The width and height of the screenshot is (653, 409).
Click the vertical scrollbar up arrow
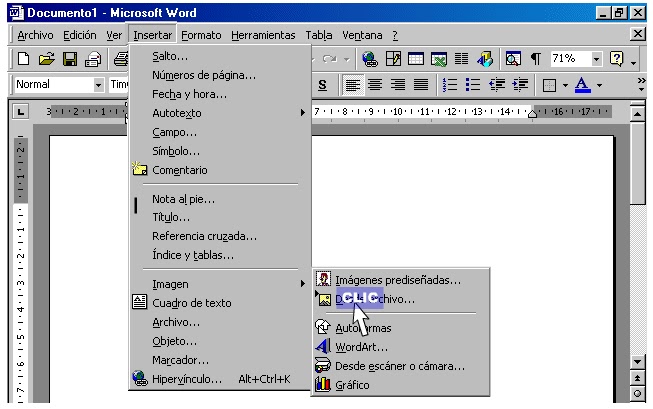click(638, 113)
